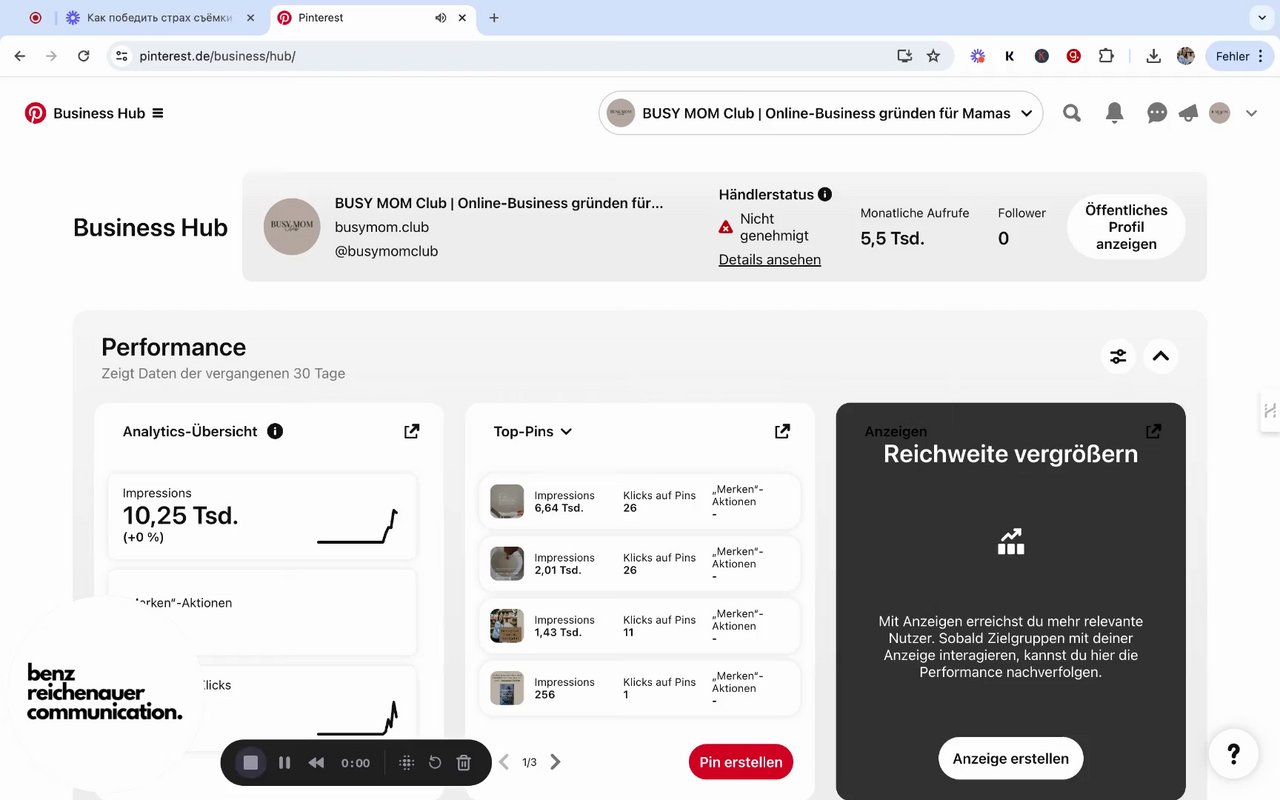Click the browser back button

point(20,56)
